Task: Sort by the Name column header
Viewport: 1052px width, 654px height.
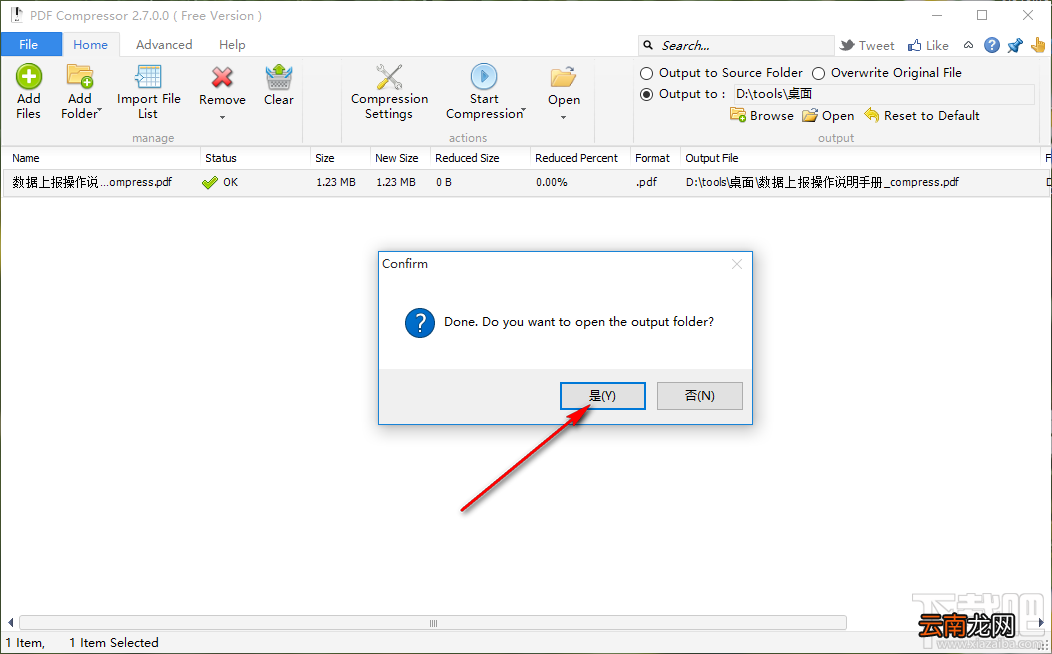Action: (x=101, y=158)
